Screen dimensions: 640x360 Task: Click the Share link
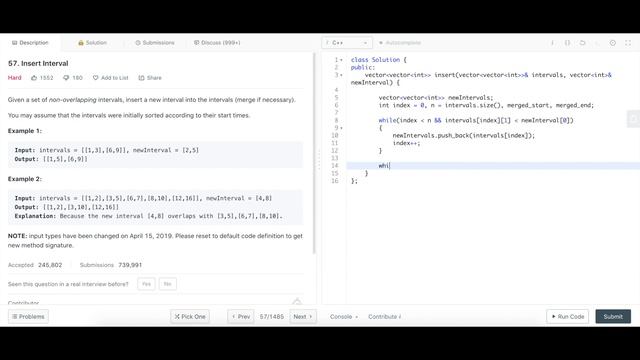(150, 78)
